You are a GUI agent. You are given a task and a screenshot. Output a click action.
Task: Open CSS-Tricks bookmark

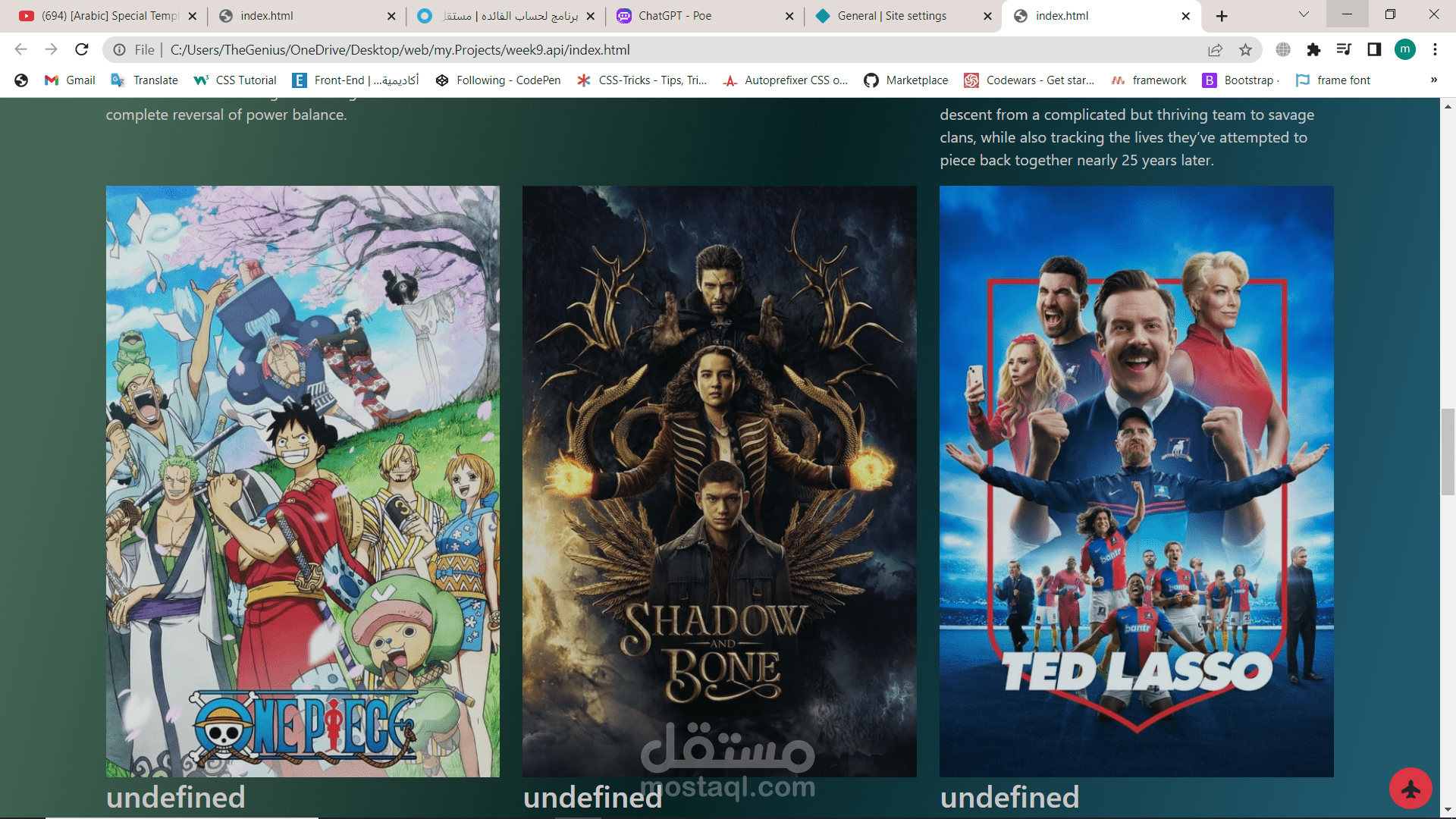click(642, 80)
